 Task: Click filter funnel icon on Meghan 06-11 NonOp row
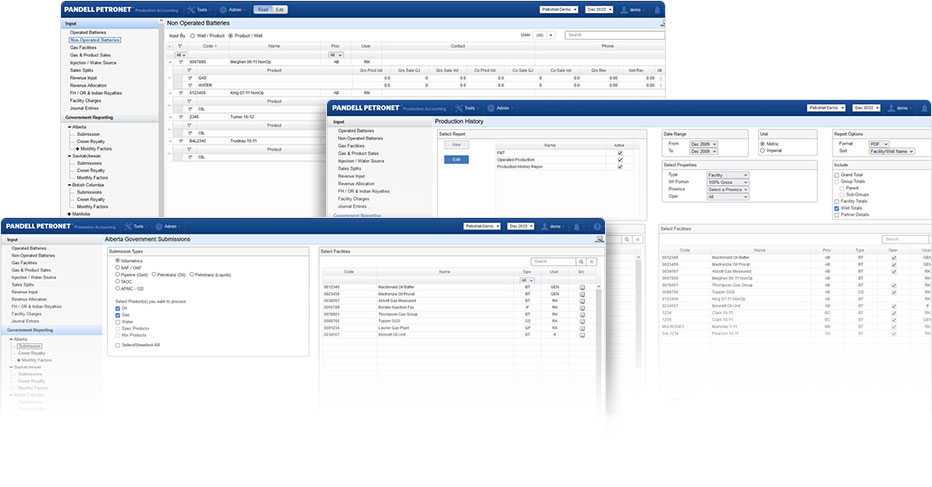click(x=181, y=62)
